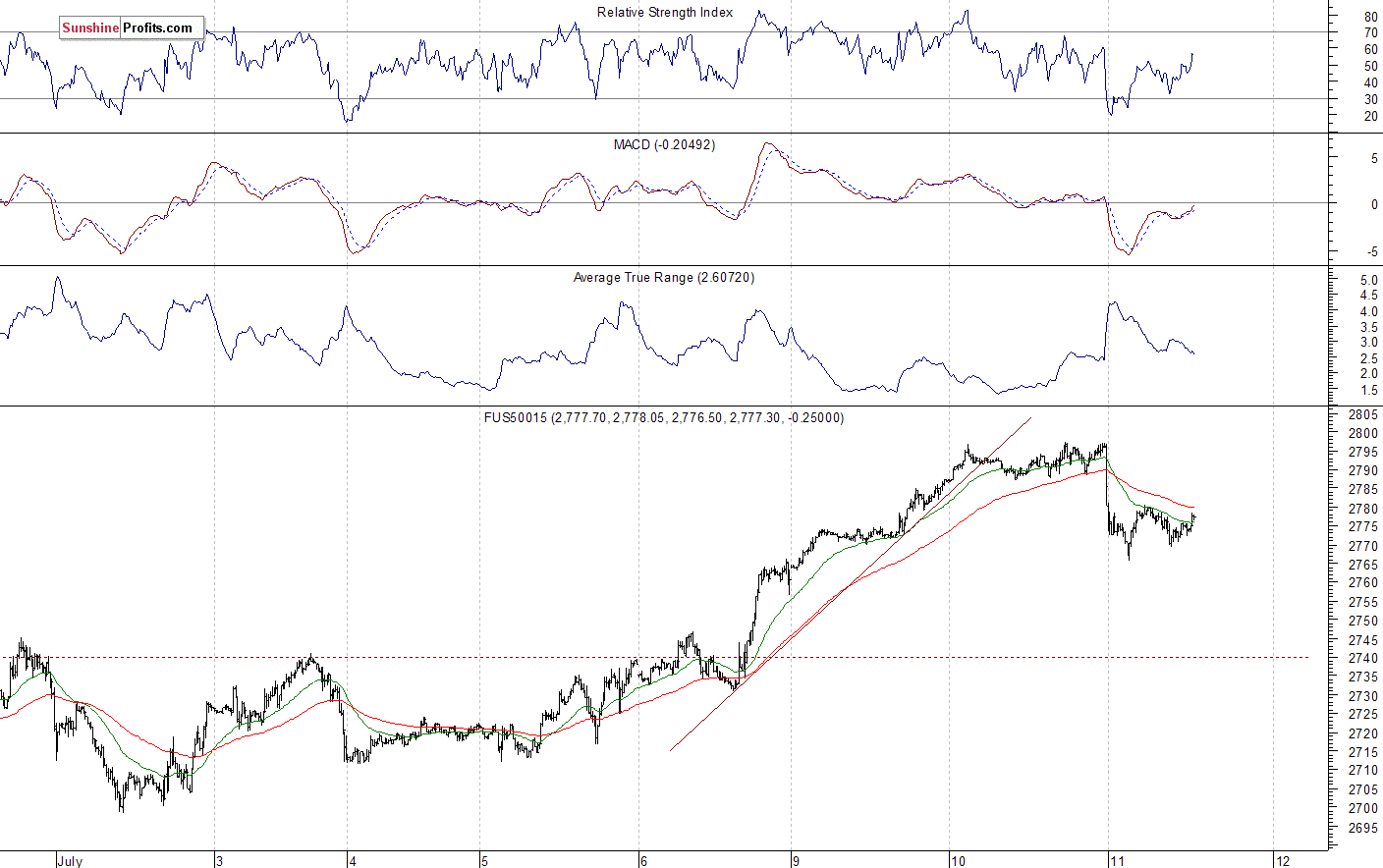1383x868 pixels.
Task: Click the 2770 price axis value
Action: pyautogui.click(x=1363, y=546)
